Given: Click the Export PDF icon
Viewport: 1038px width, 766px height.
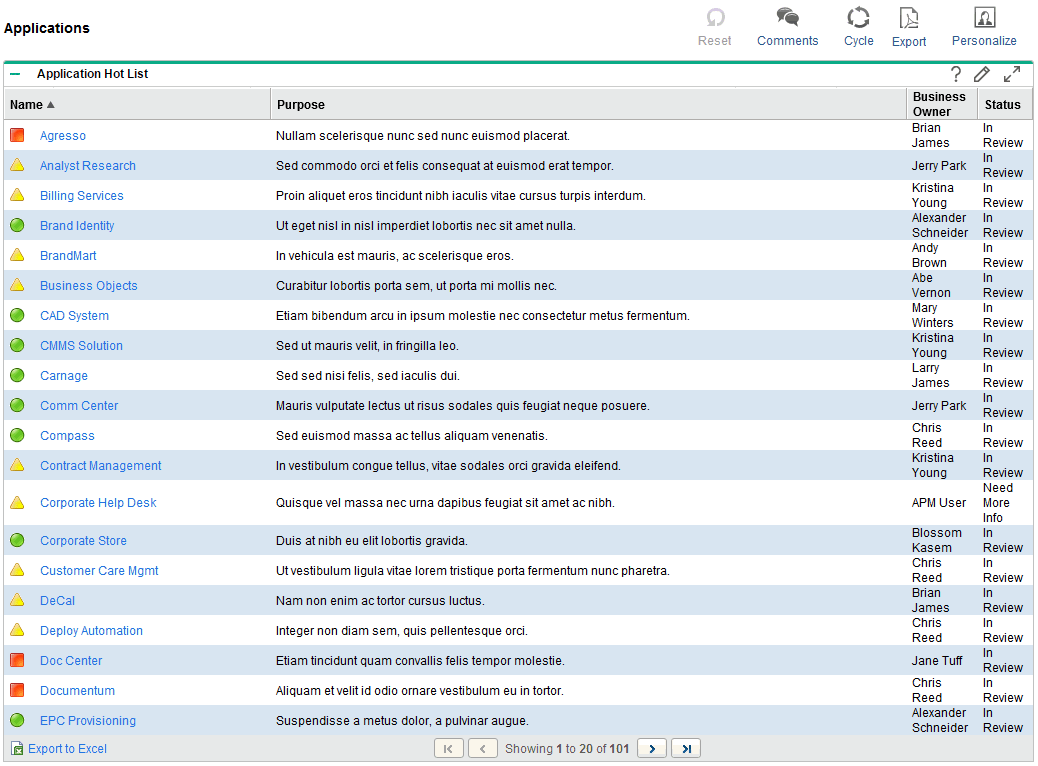Looking at the screenshot, I should click(x=909, y=18).
